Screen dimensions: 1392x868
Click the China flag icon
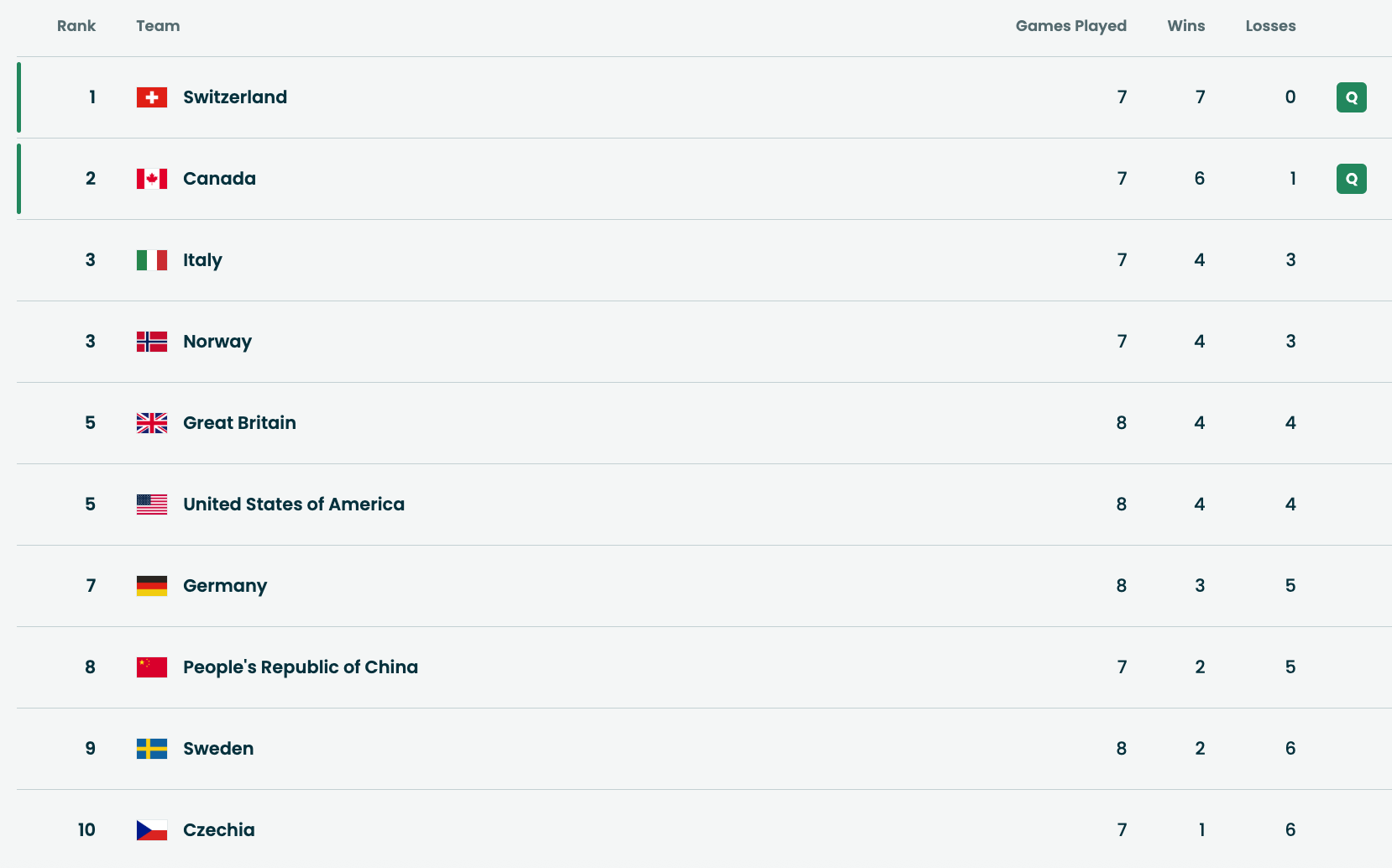coord(152,667)
